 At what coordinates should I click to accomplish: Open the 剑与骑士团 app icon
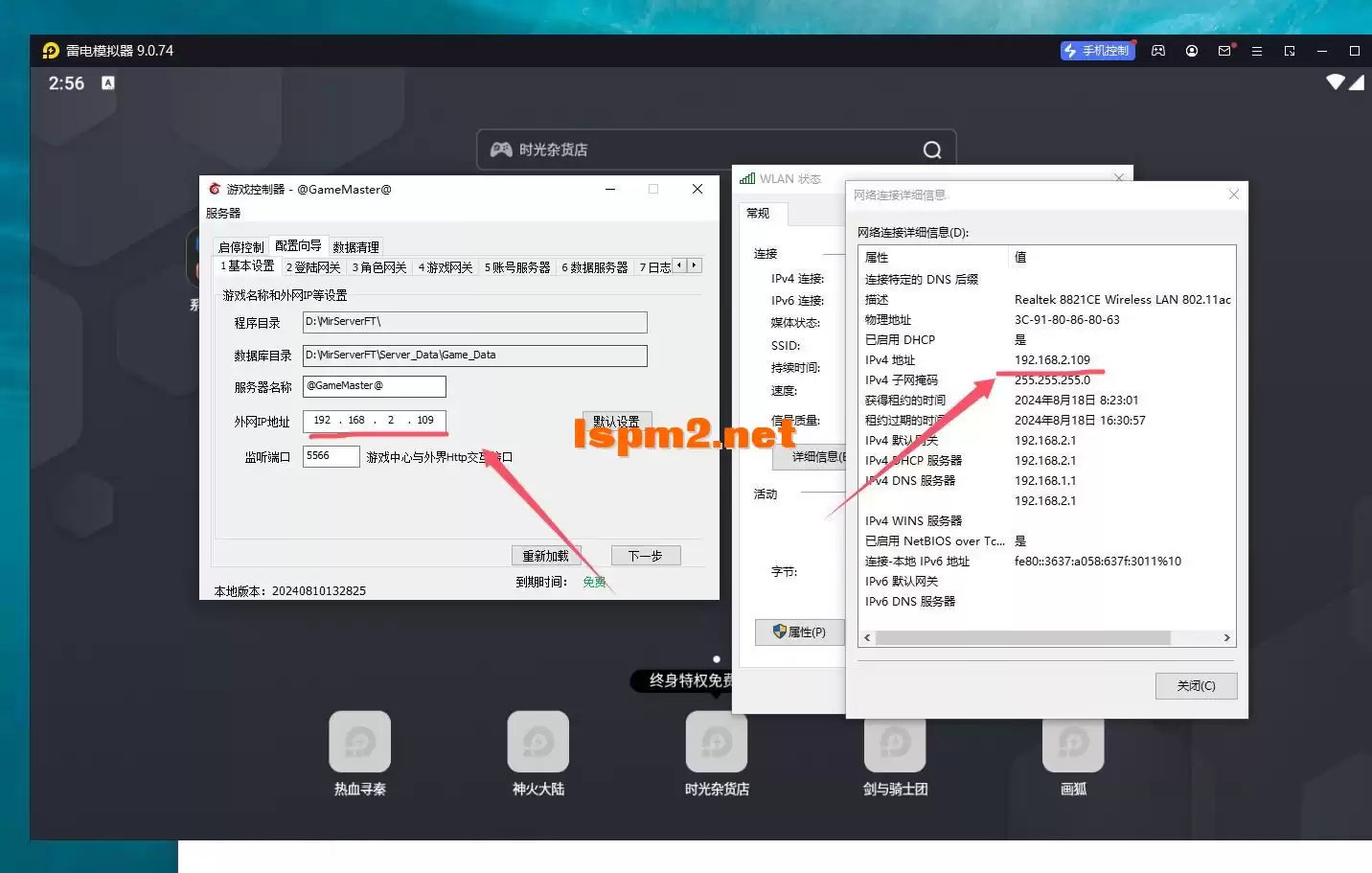coord(895,746)
